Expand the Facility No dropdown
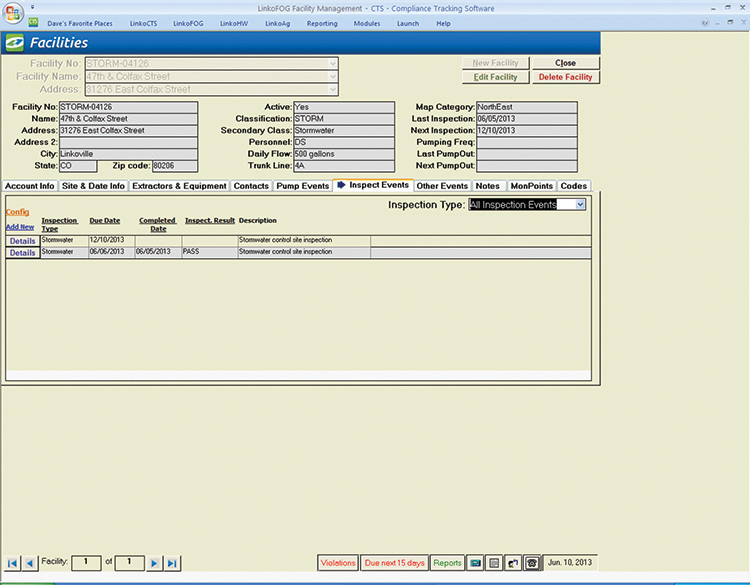 click(333, 63)
